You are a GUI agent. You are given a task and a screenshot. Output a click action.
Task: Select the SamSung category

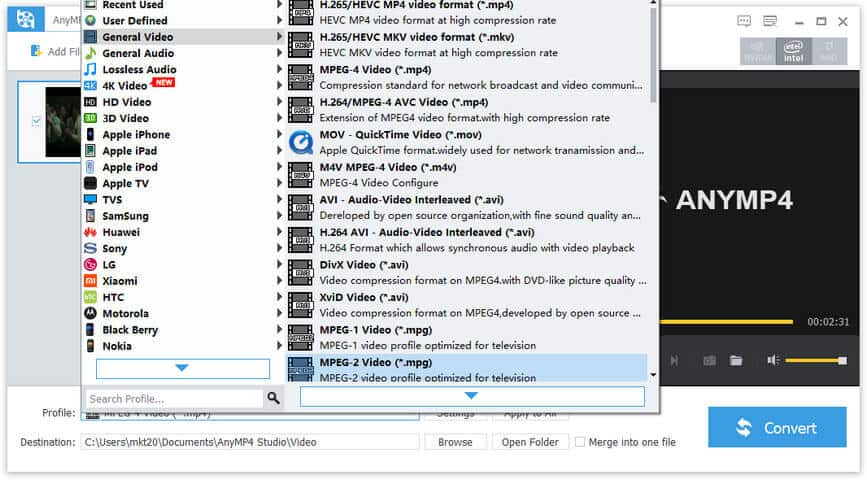(182, 216)
